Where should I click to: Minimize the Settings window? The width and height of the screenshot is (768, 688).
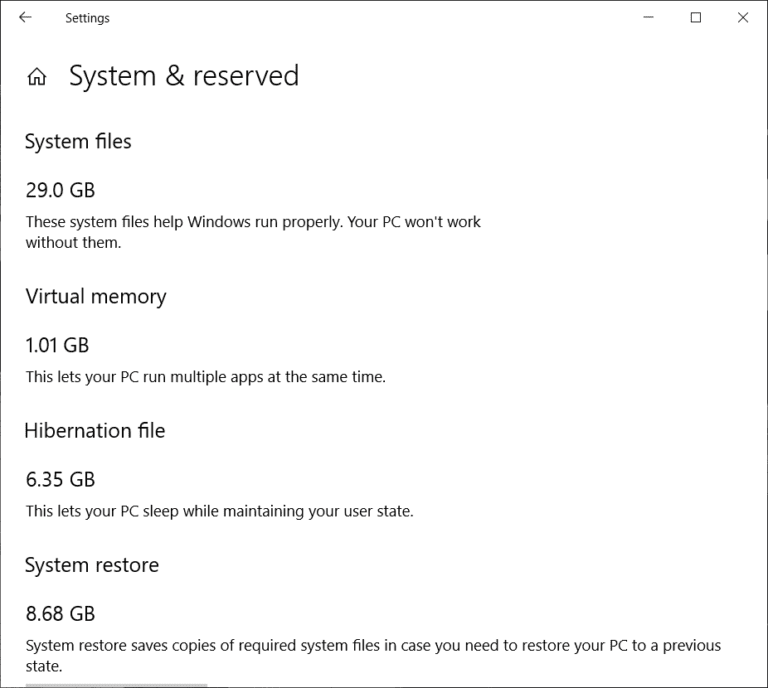[x=650, y=18]
